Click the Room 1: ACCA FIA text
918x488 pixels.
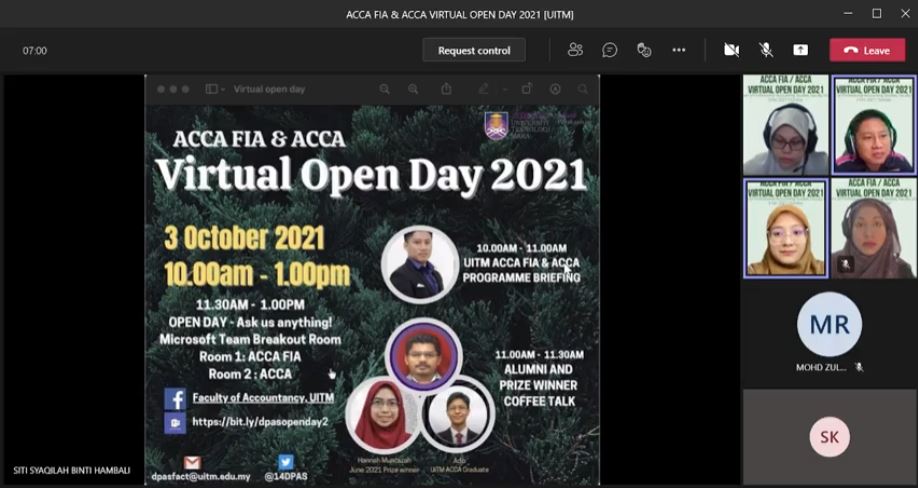point(250,356)
